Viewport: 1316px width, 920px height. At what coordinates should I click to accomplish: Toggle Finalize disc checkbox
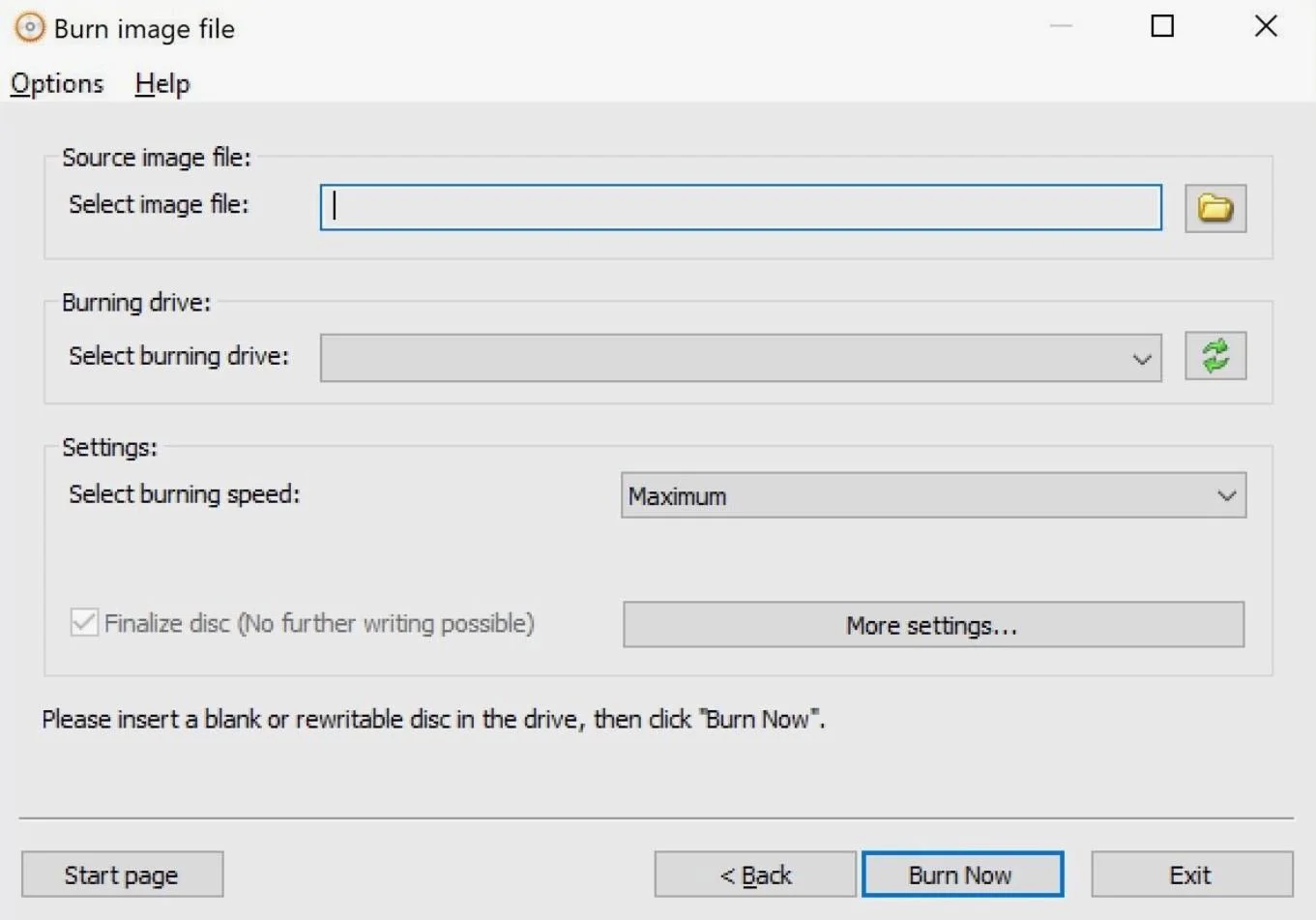[84, 622]
